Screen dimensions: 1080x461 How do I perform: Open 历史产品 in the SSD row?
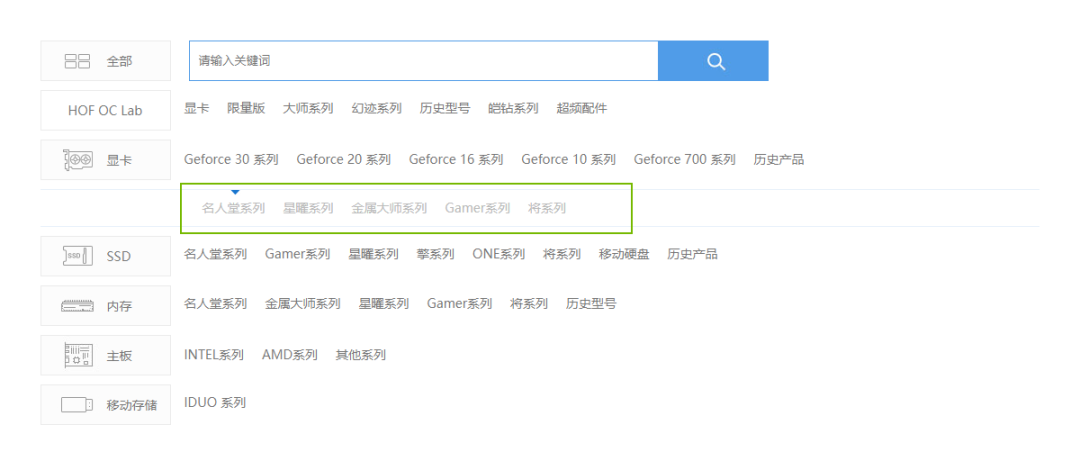pyautogui.click(x=692, y=254)
